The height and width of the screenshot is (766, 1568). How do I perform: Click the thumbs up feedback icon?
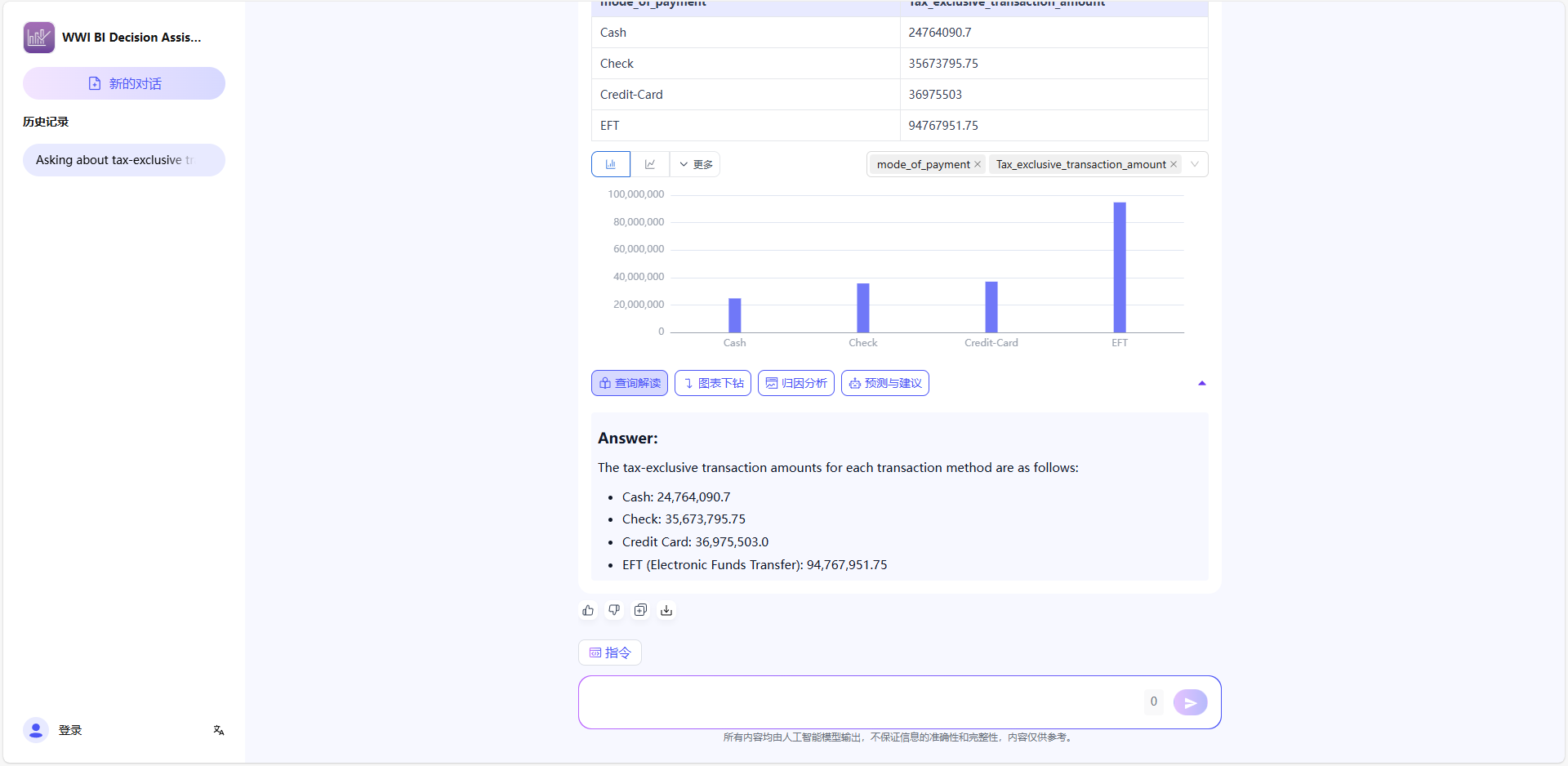pos(588,610)
